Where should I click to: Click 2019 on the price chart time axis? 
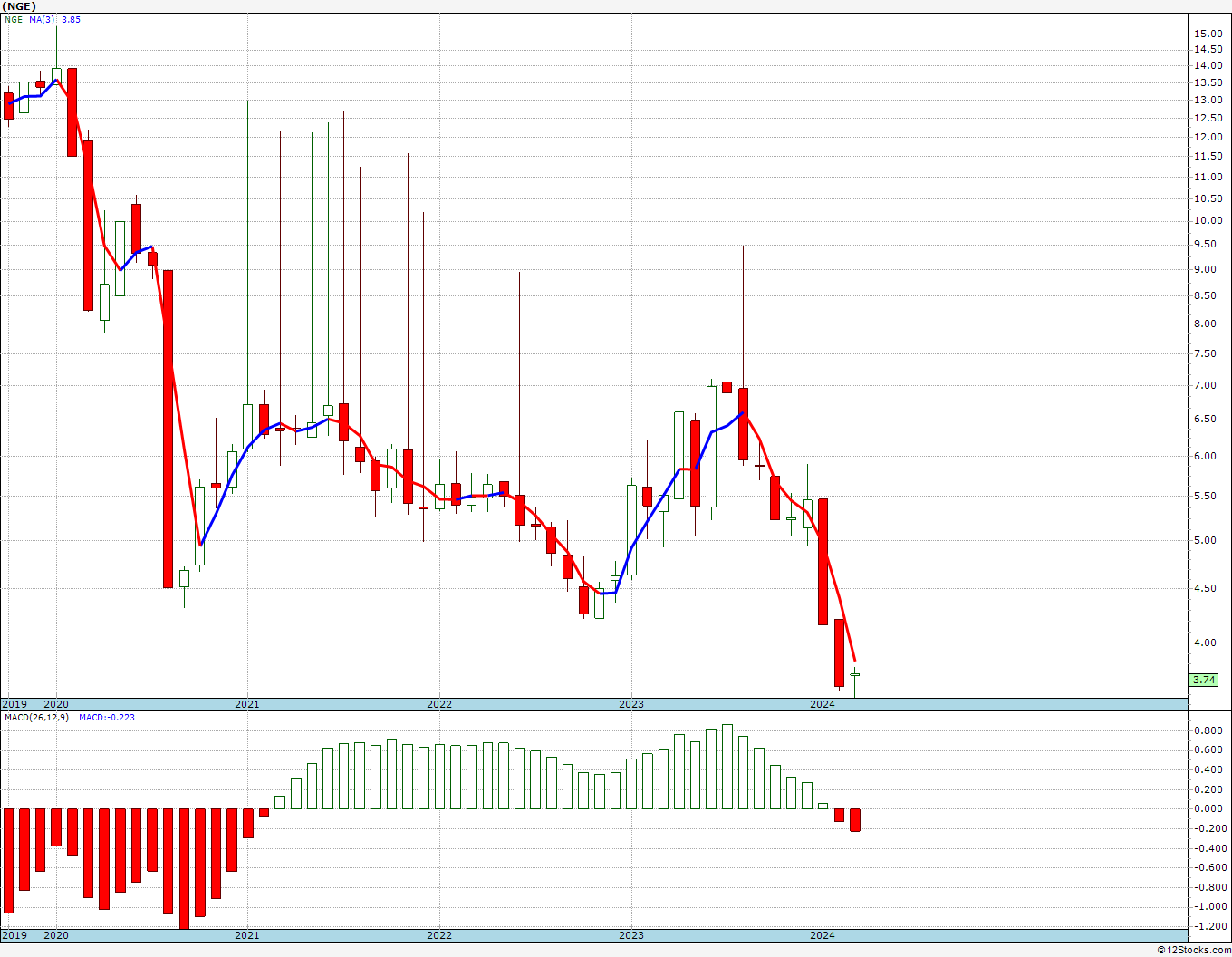(14, 704)
